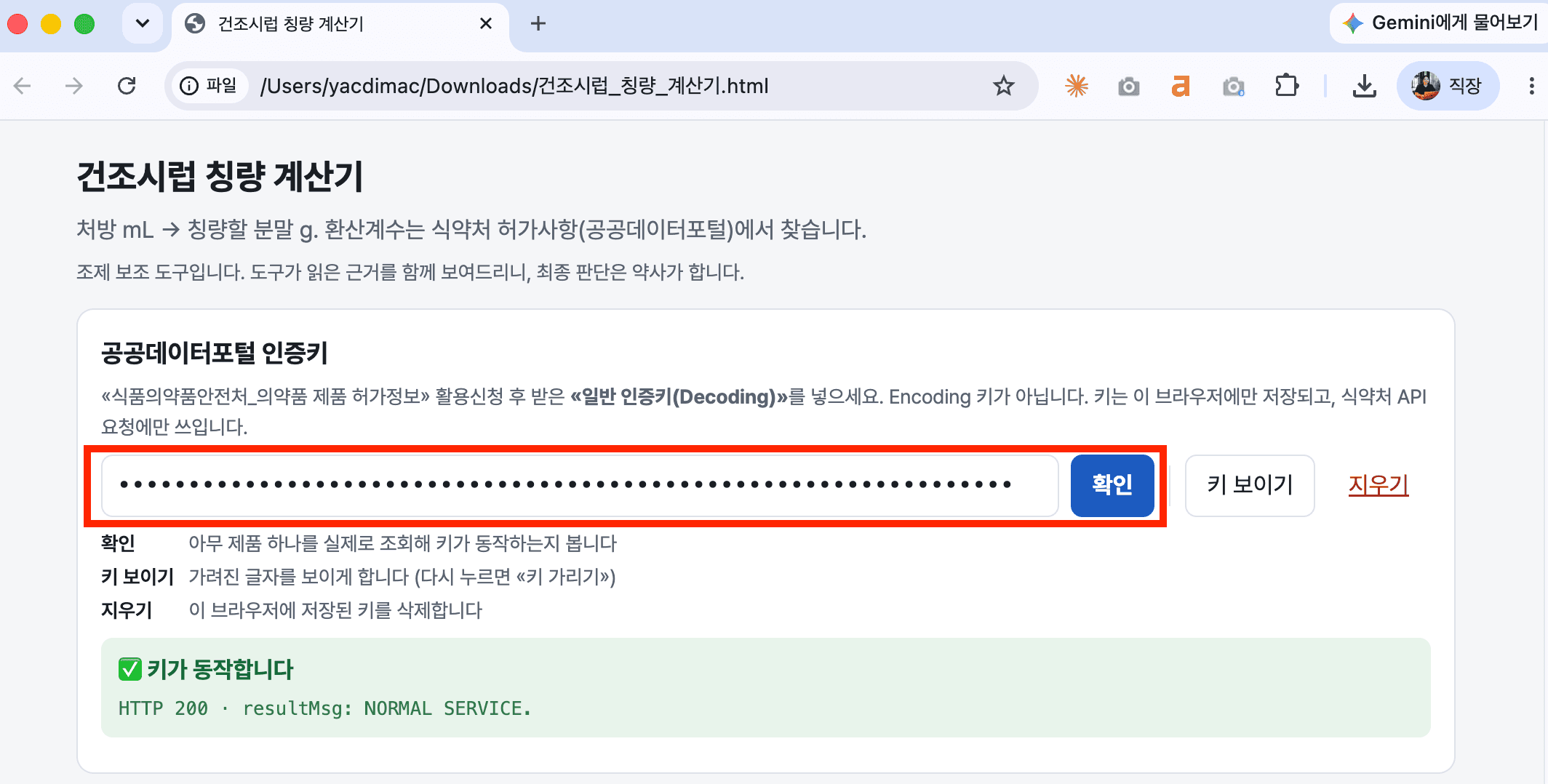The image size is (1548, 784).
Task: Click the description of the 키 보이기 legend row
Action: 402,577
